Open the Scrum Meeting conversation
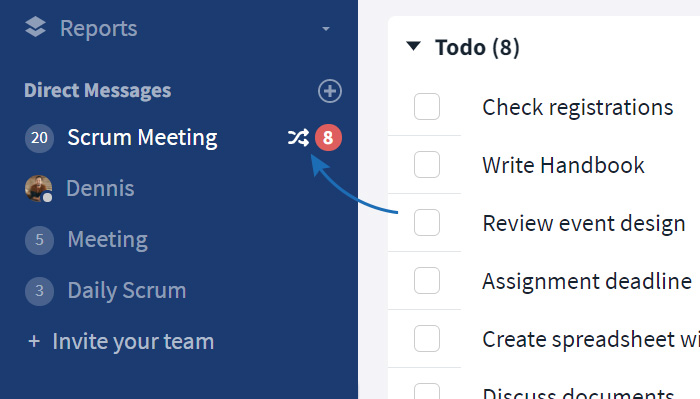Image resolution: width=700 pixels, height=399 pixels. (142, 137)
